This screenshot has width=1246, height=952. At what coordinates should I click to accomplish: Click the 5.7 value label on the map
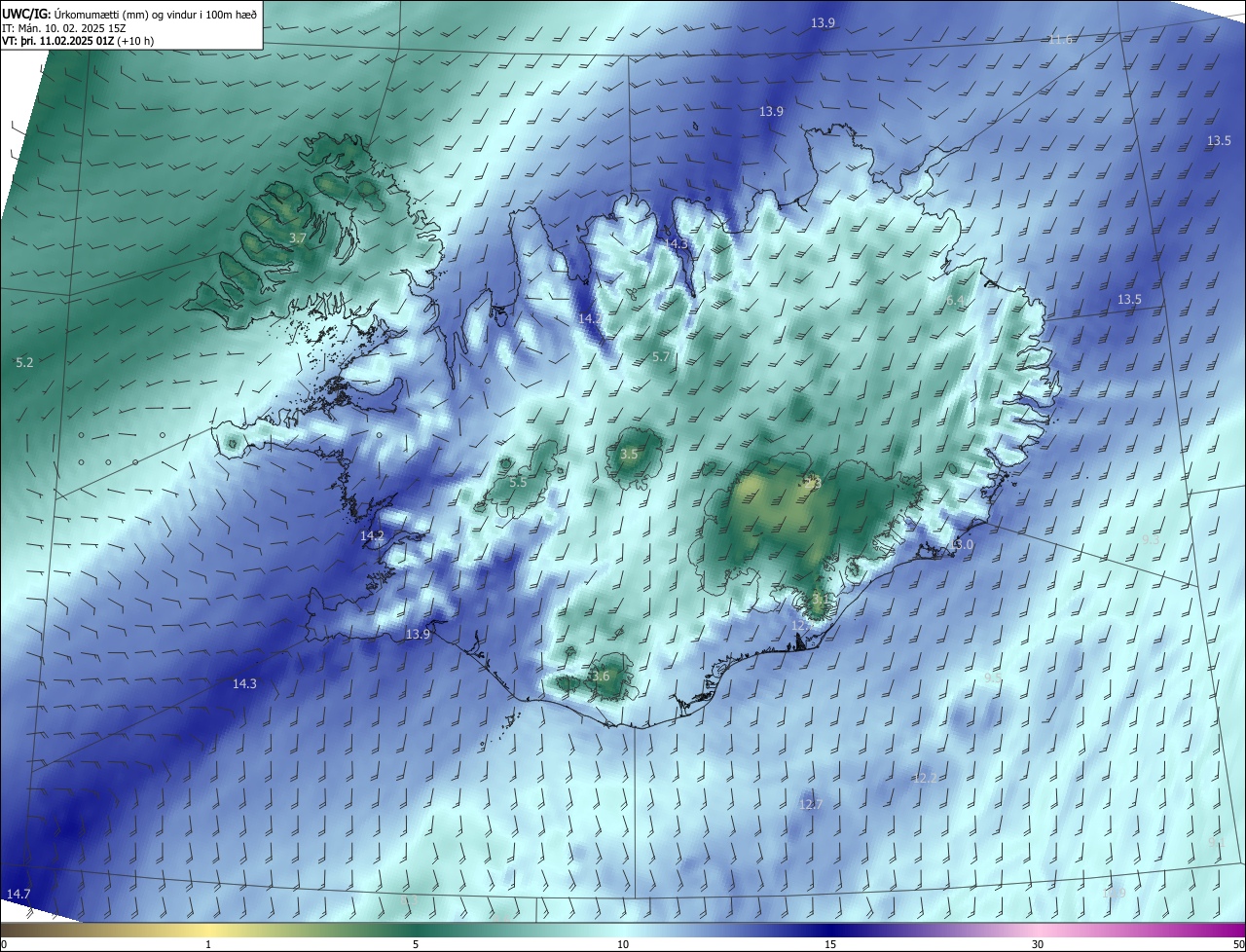661,357
